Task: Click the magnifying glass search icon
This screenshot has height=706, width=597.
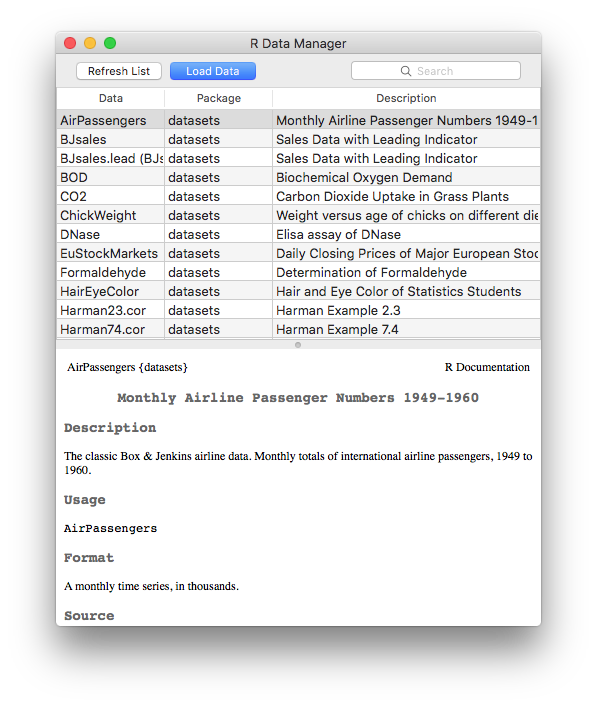Action: tap(406, 71)
